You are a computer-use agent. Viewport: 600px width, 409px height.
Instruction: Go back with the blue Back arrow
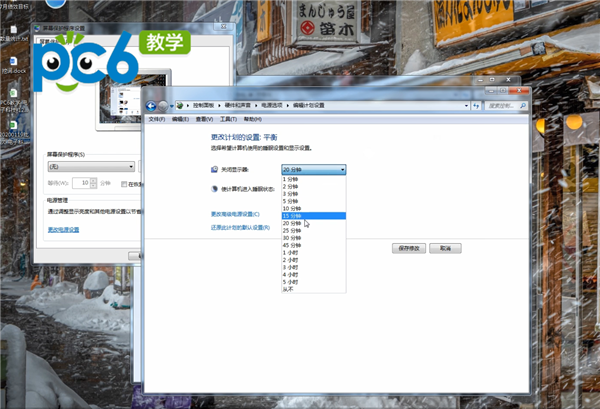click(x=151, y=106)
